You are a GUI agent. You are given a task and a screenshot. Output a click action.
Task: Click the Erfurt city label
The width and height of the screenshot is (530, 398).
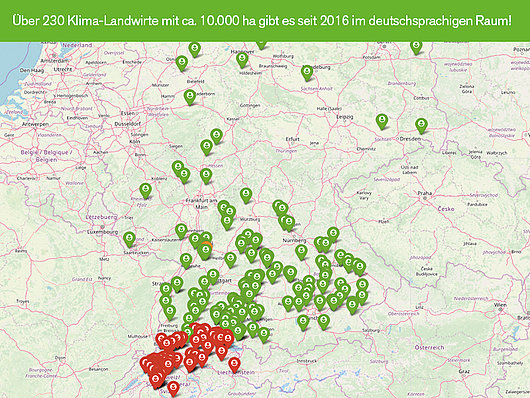(x=292, y=139)
